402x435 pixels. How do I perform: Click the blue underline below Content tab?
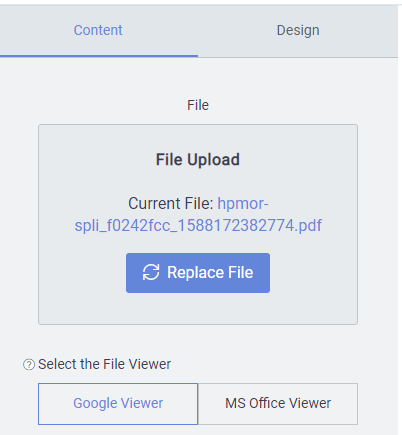click(x=99, y=56)
